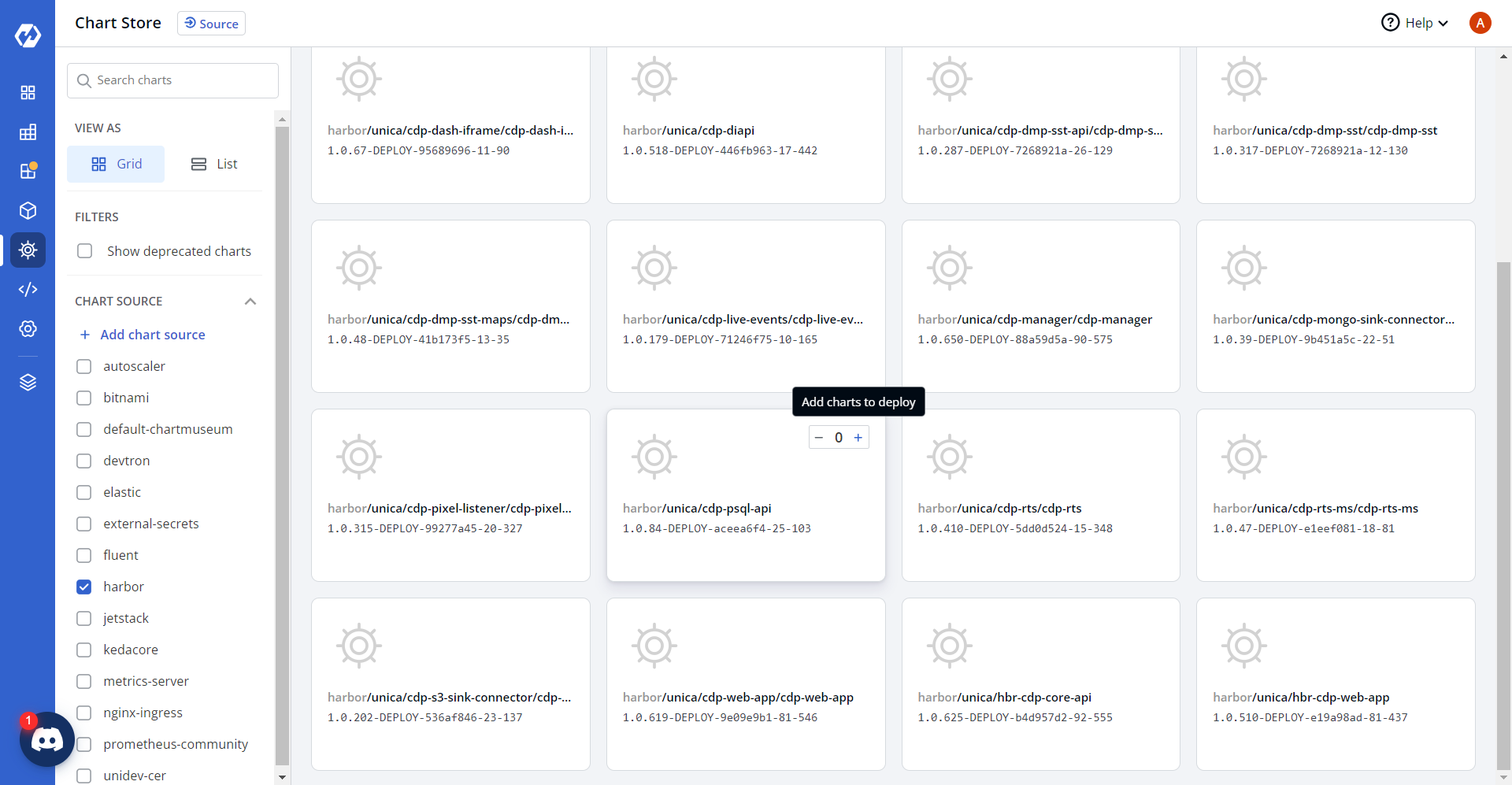This screenshot has width=1512, height=785.
Task: Open the harbor/unica/cdp-dmp-sst-maps chart card
Action: [450, 306]
